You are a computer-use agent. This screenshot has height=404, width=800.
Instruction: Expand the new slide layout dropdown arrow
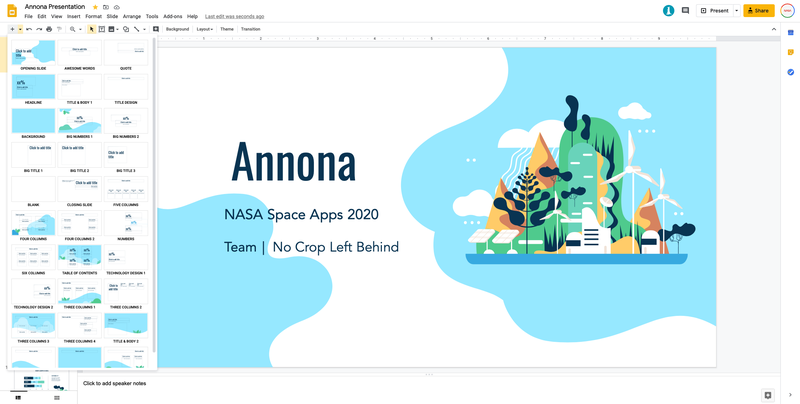coord(20,29)
